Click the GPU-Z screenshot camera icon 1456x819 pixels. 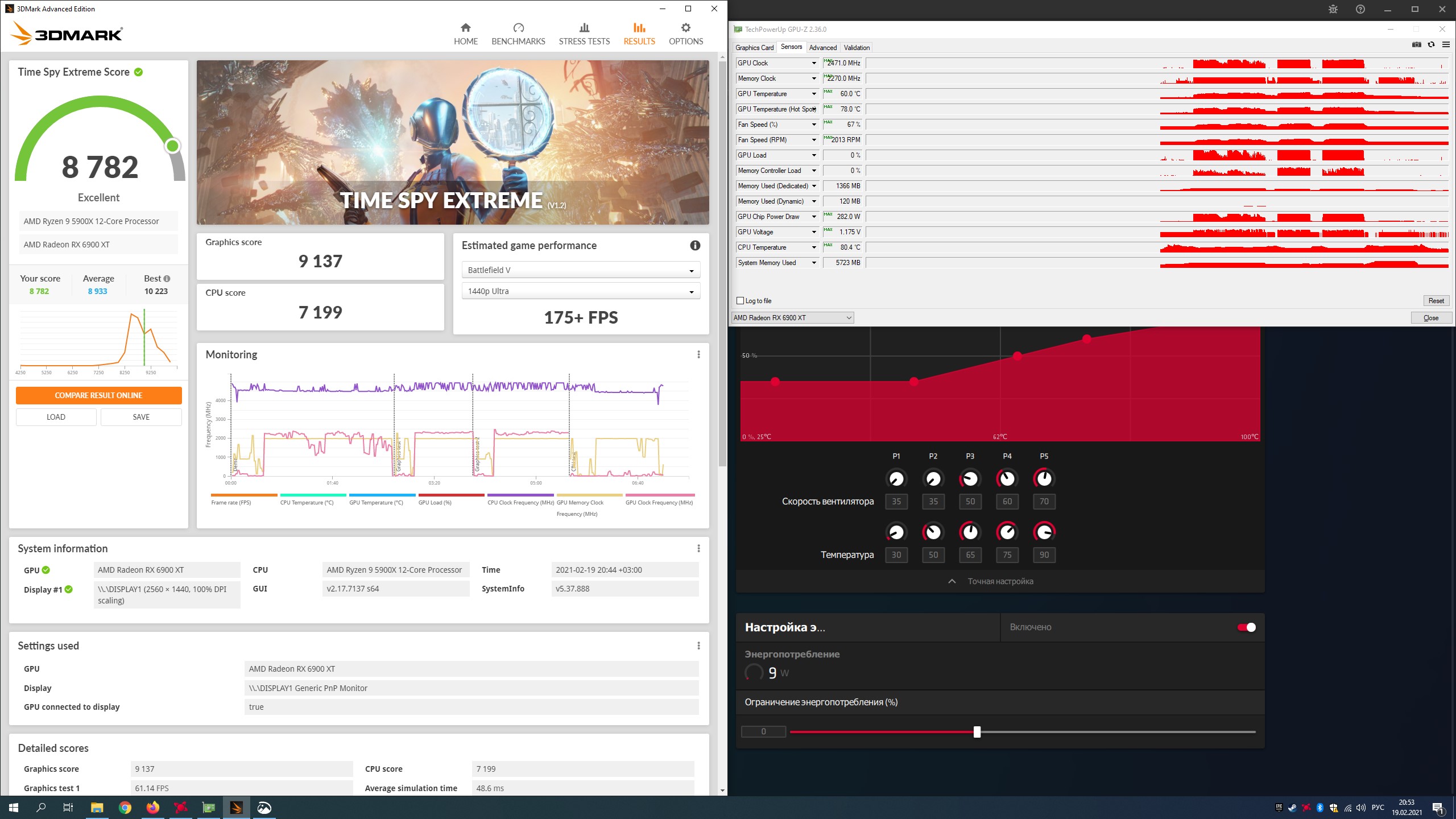(x=1416, y=45)
